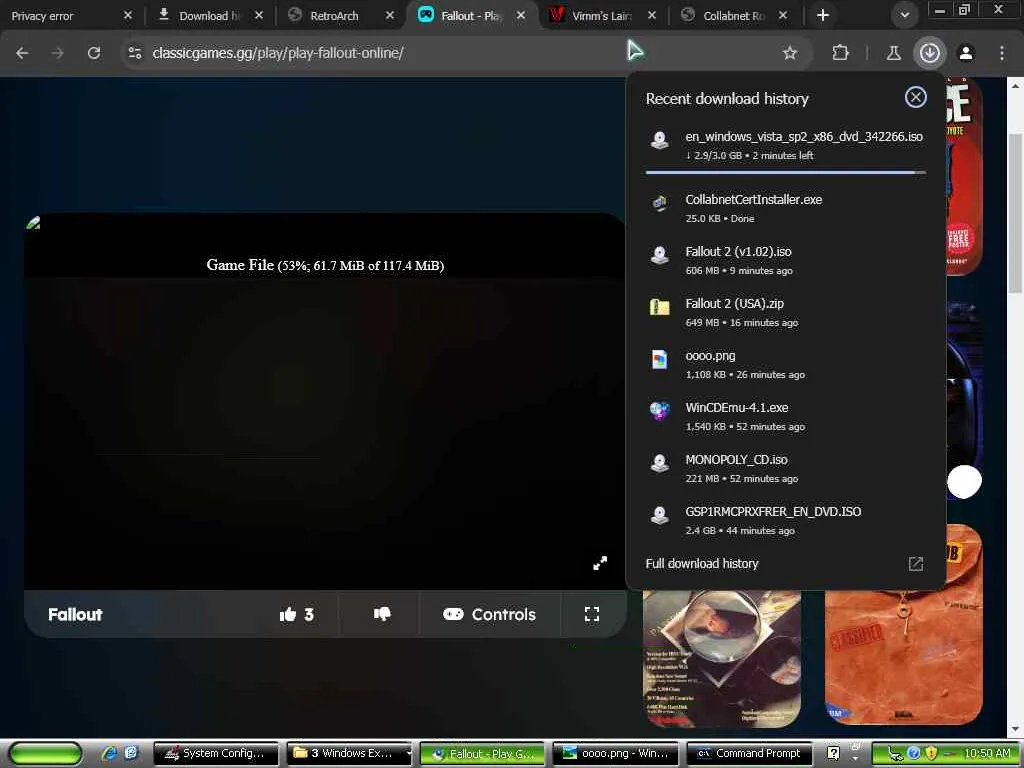Open the red poster game thumbnail
This screenshot has width=1024, height=768.
[965, 176]
